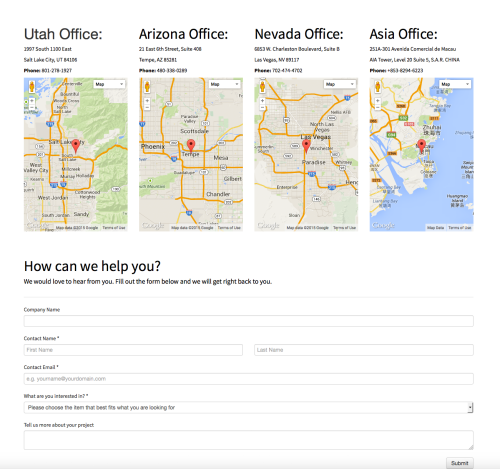This screenshot has width=500, height=469.
Task: Focus the First Name field
Action: (133, 350)
